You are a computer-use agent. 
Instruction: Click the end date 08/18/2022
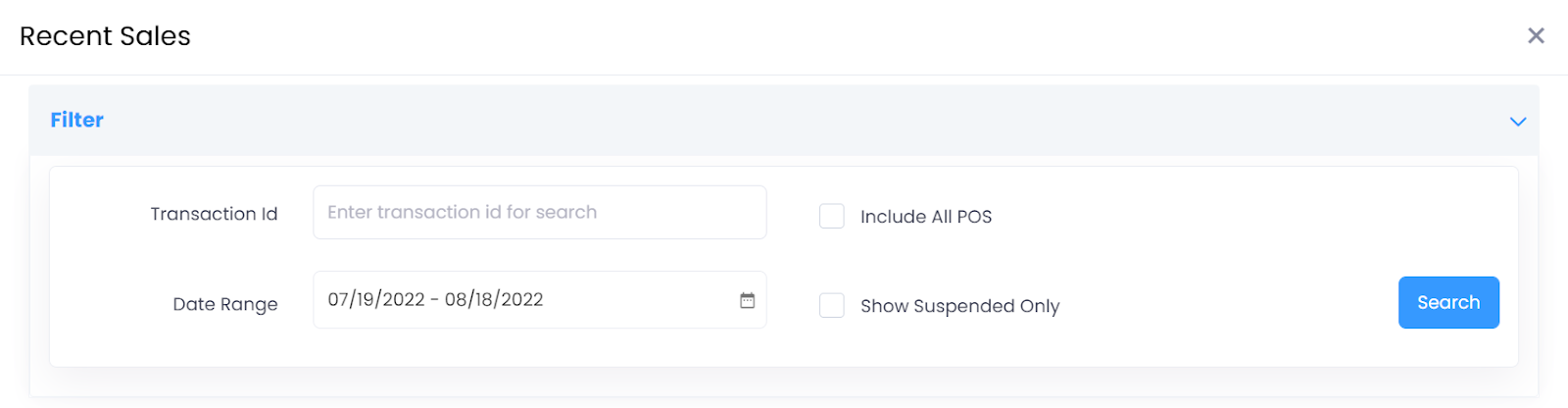point(494,300)
